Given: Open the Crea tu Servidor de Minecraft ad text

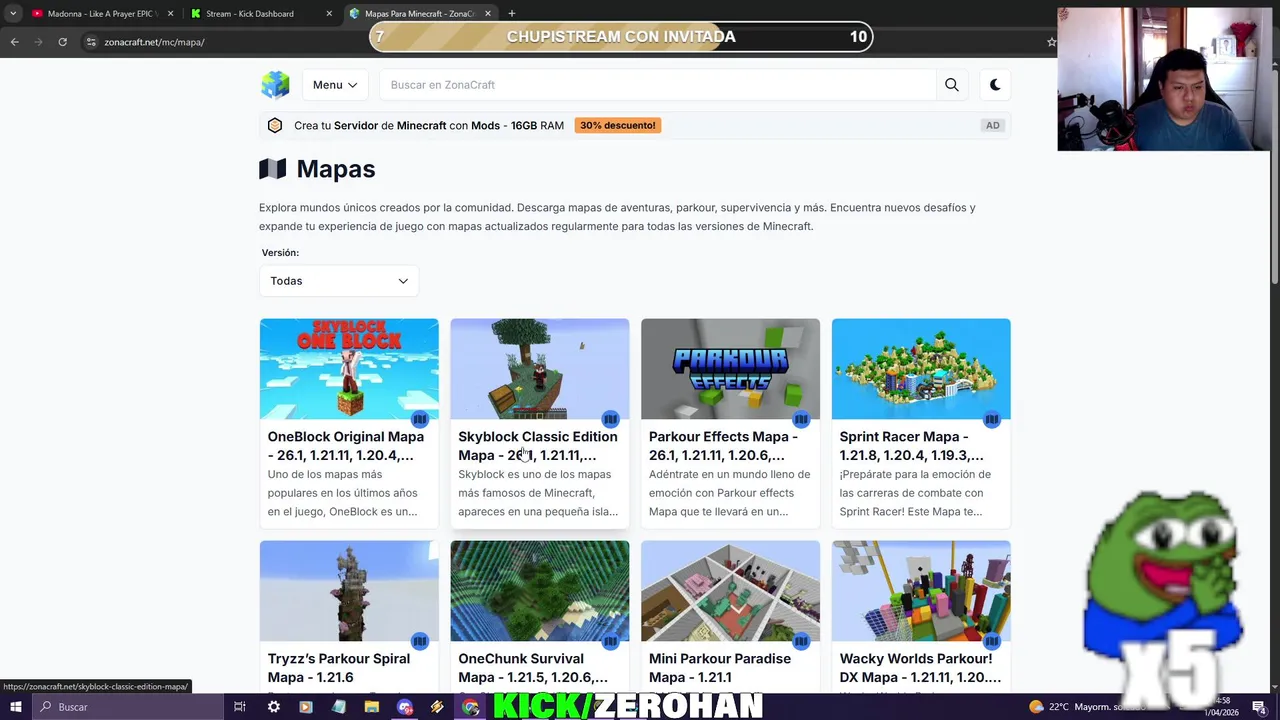Looking at the screenshot, I should click(429, 125).
